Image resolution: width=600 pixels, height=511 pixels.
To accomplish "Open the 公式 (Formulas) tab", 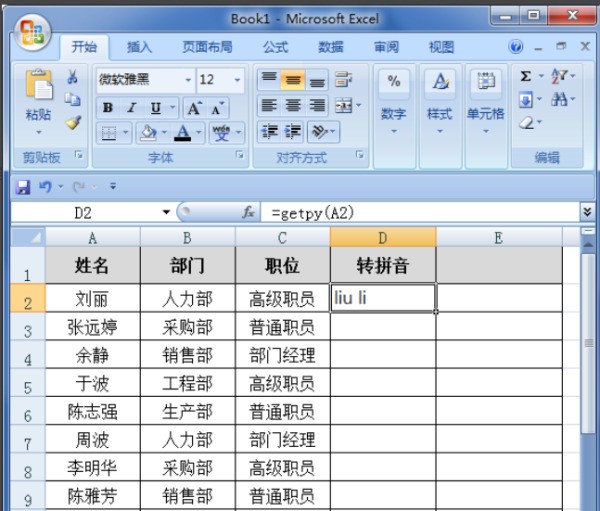I will 275,47.
